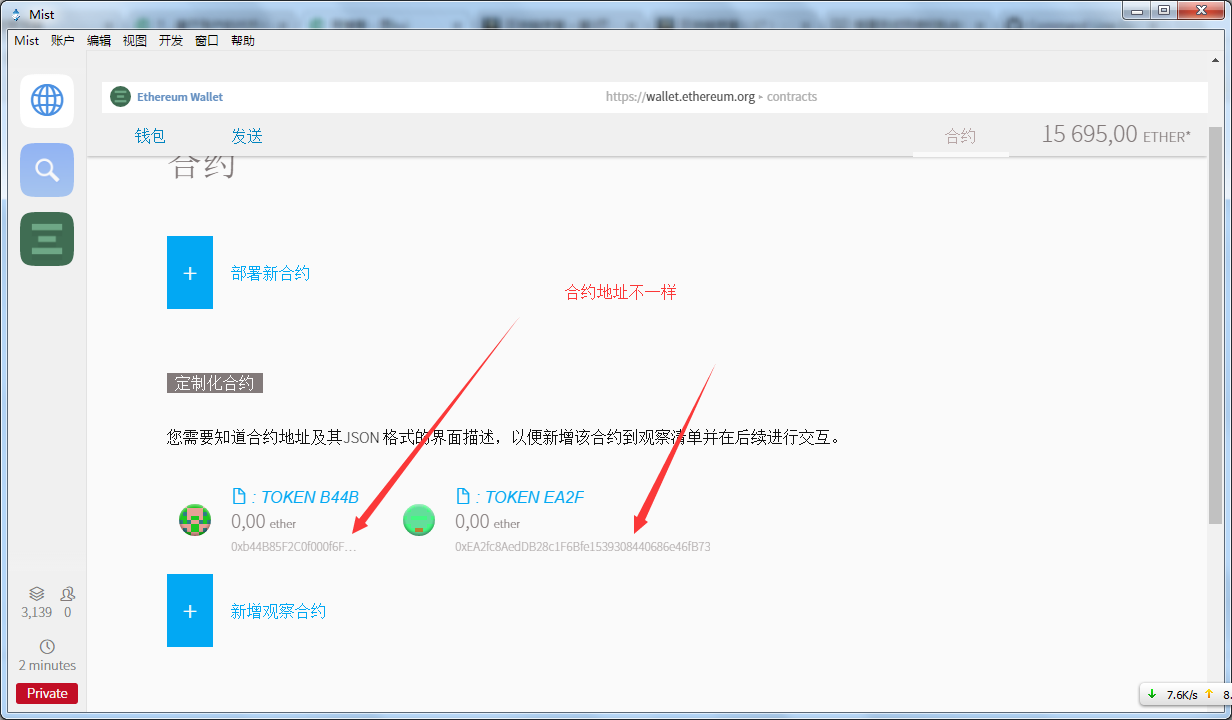This screenshot has height=720, width=1232.
Task: Click the 新增观察合约 link
Action: coord(278,611)
